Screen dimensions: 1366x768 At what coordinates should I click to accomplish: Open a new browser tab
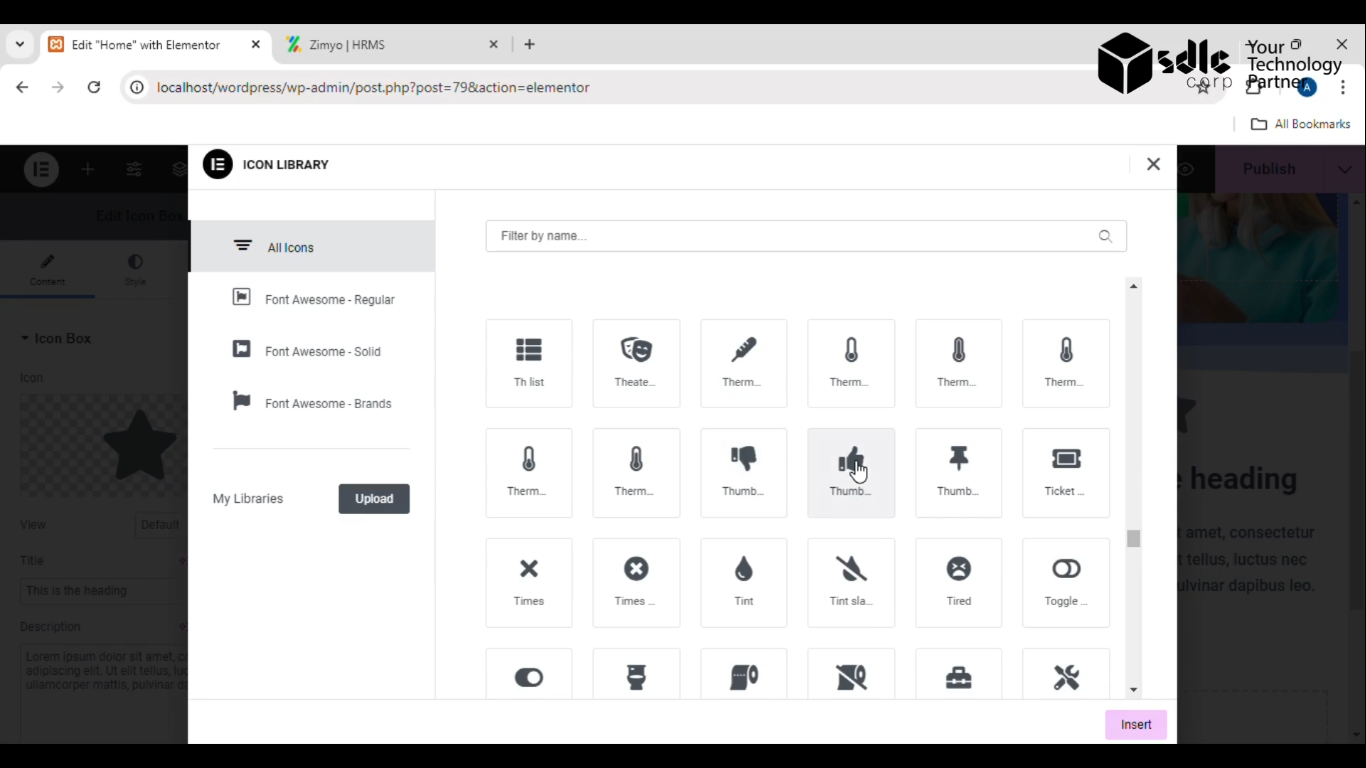[530, 44]
